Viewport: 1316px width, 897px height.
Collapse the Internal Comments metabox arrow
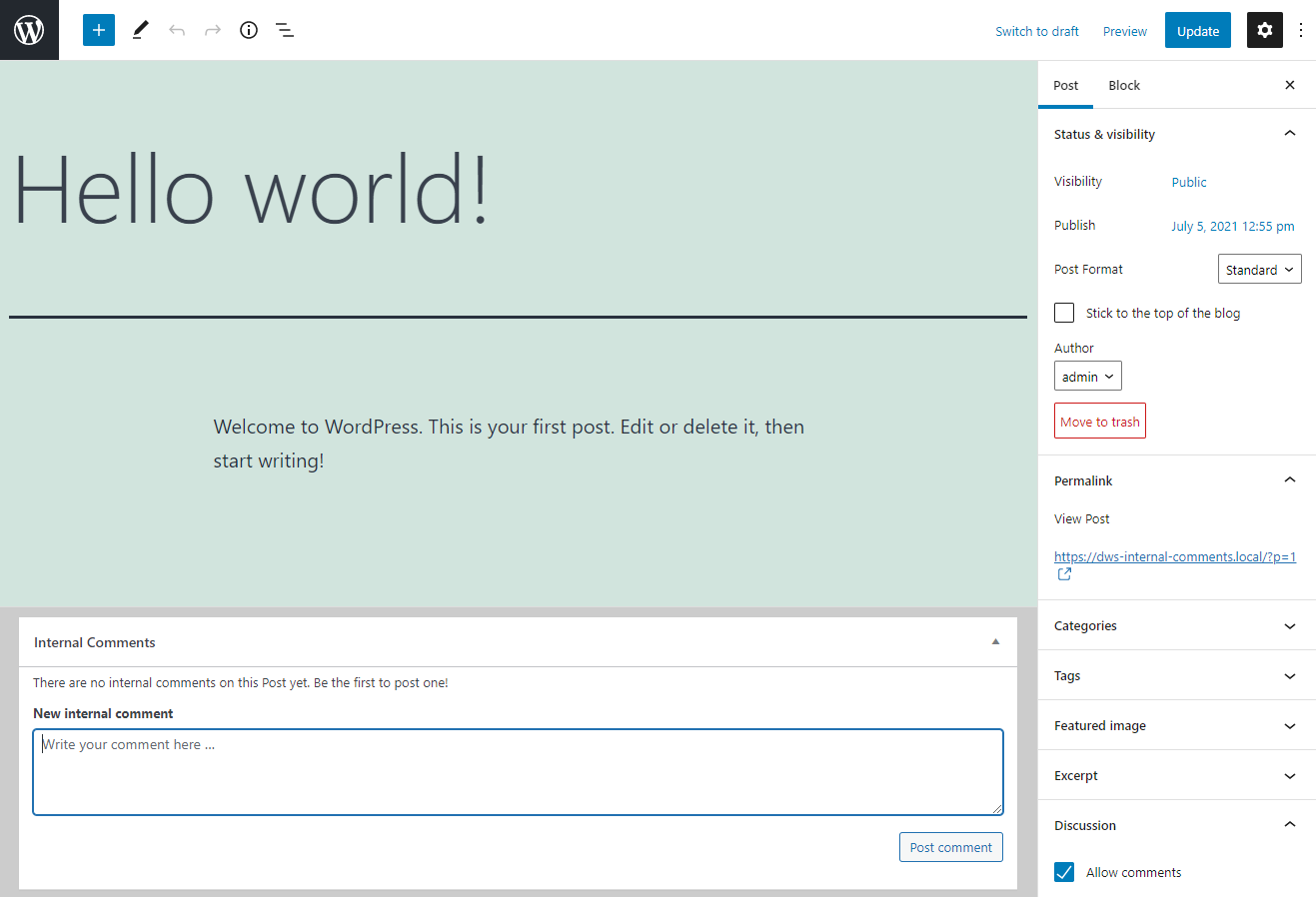pyautogui.click(x=995, y=642)
